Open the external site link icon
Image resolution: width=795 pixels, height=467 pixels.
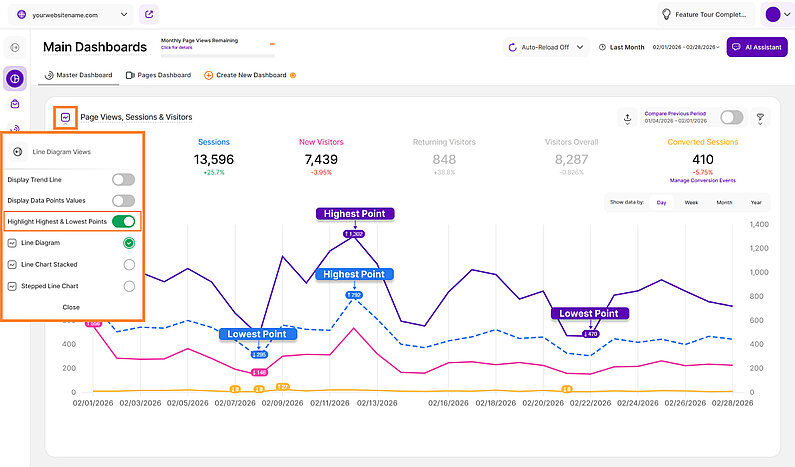pyautogui.click(x=150, y=15)
